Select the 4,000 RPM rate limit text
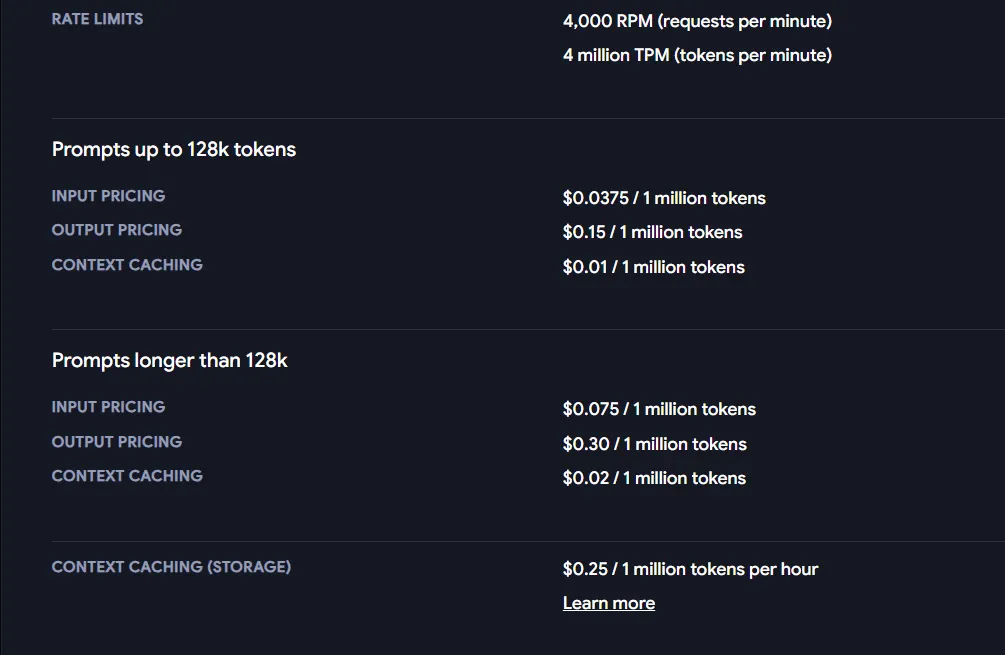Viewport: 1005px width, 655px height. coord(697,21)
